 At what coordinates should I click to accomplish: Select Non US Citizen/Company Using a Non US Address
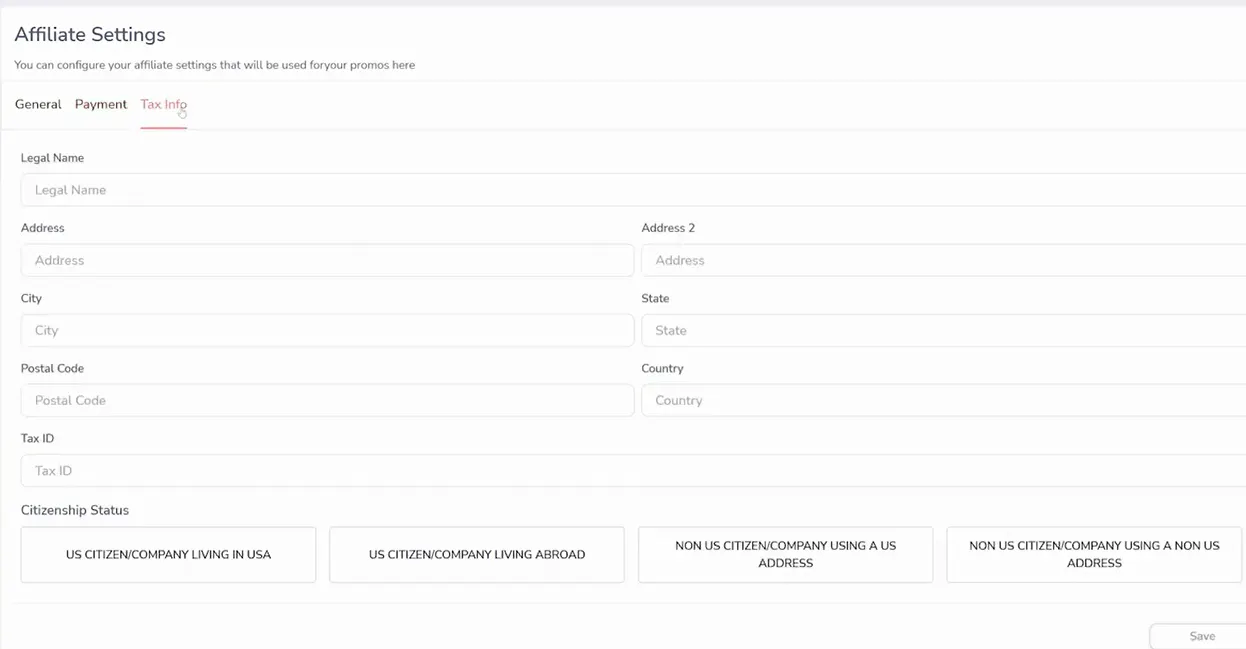1094,554
